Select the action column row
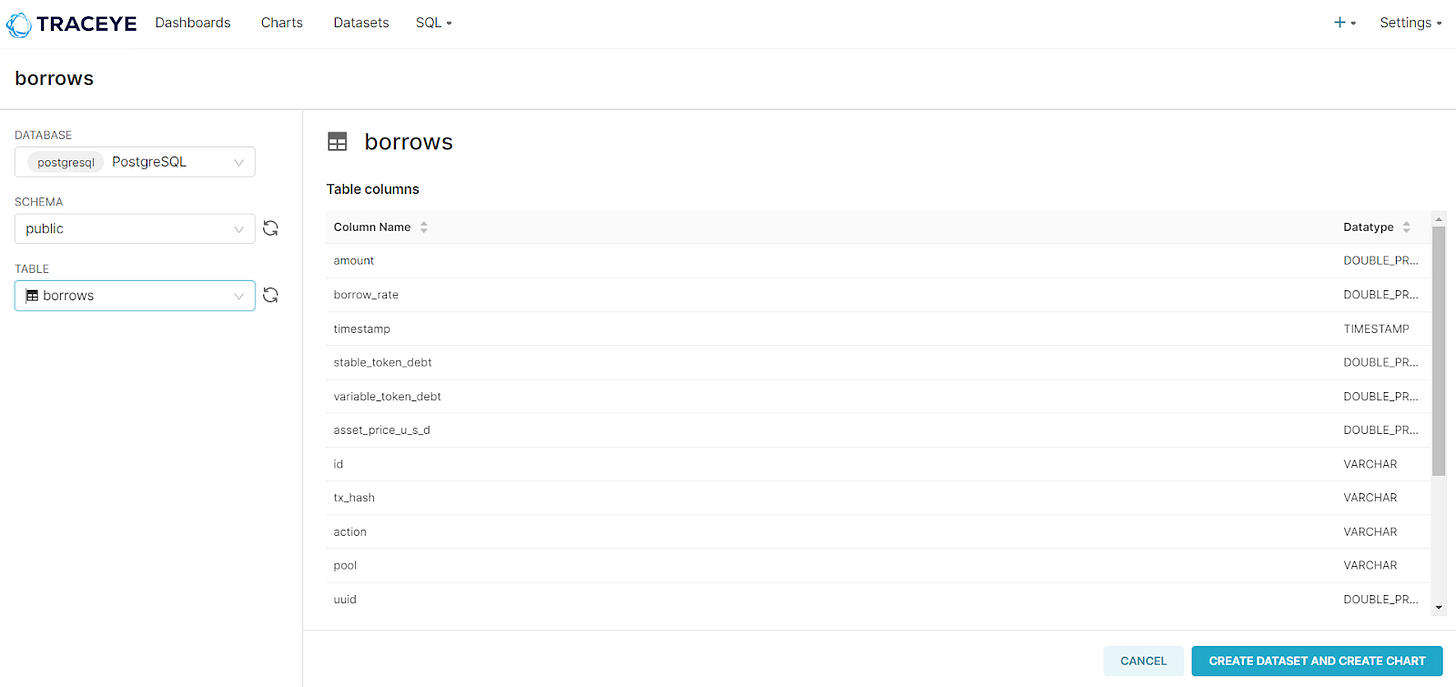 [x=879, y=532]
